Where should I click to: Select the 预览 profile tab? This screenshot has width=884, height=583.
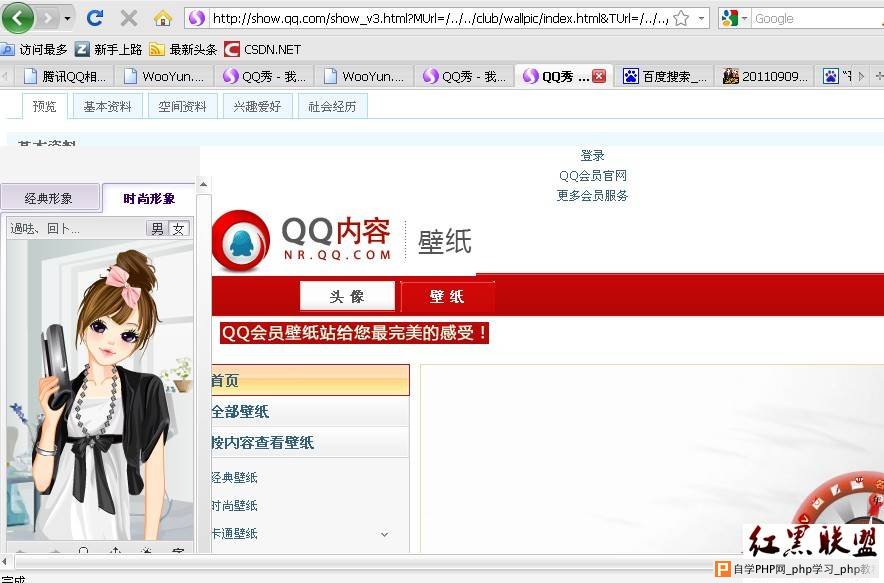point(45,106)
